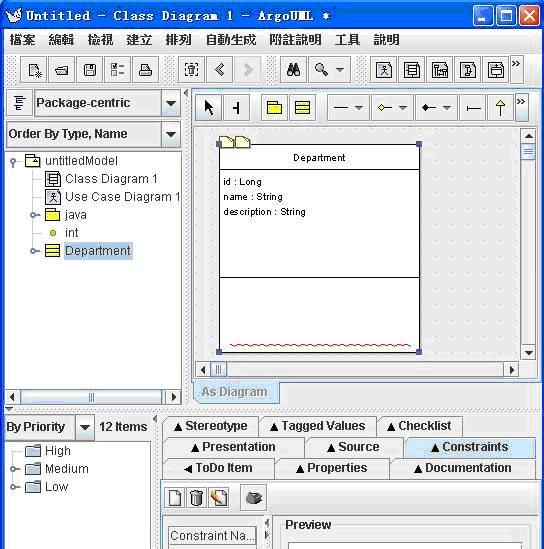Switch to the Presentation tab
The height and width of the screenshot is (549, 544).
coord(234,447)
